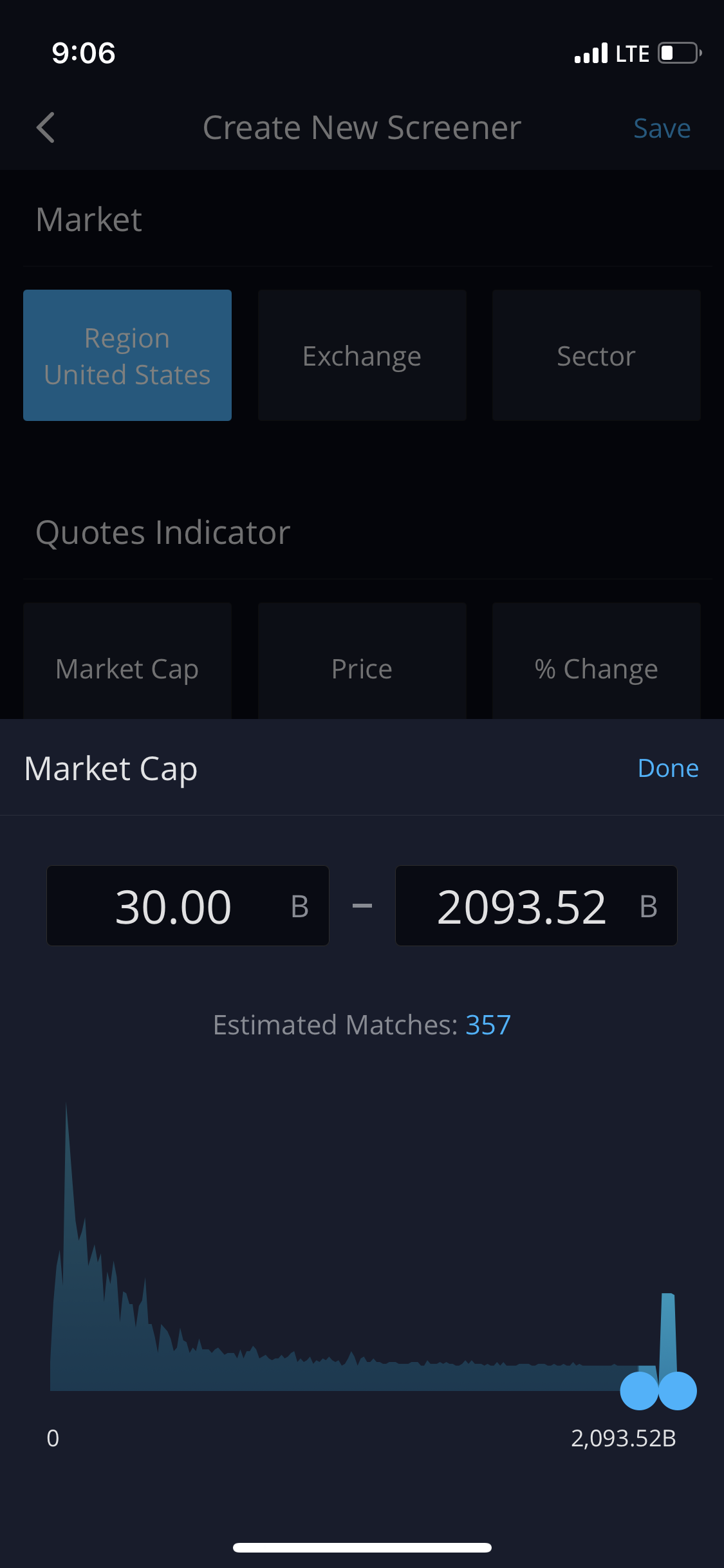Tap the home indicator bar

(x=362, y=1547)
